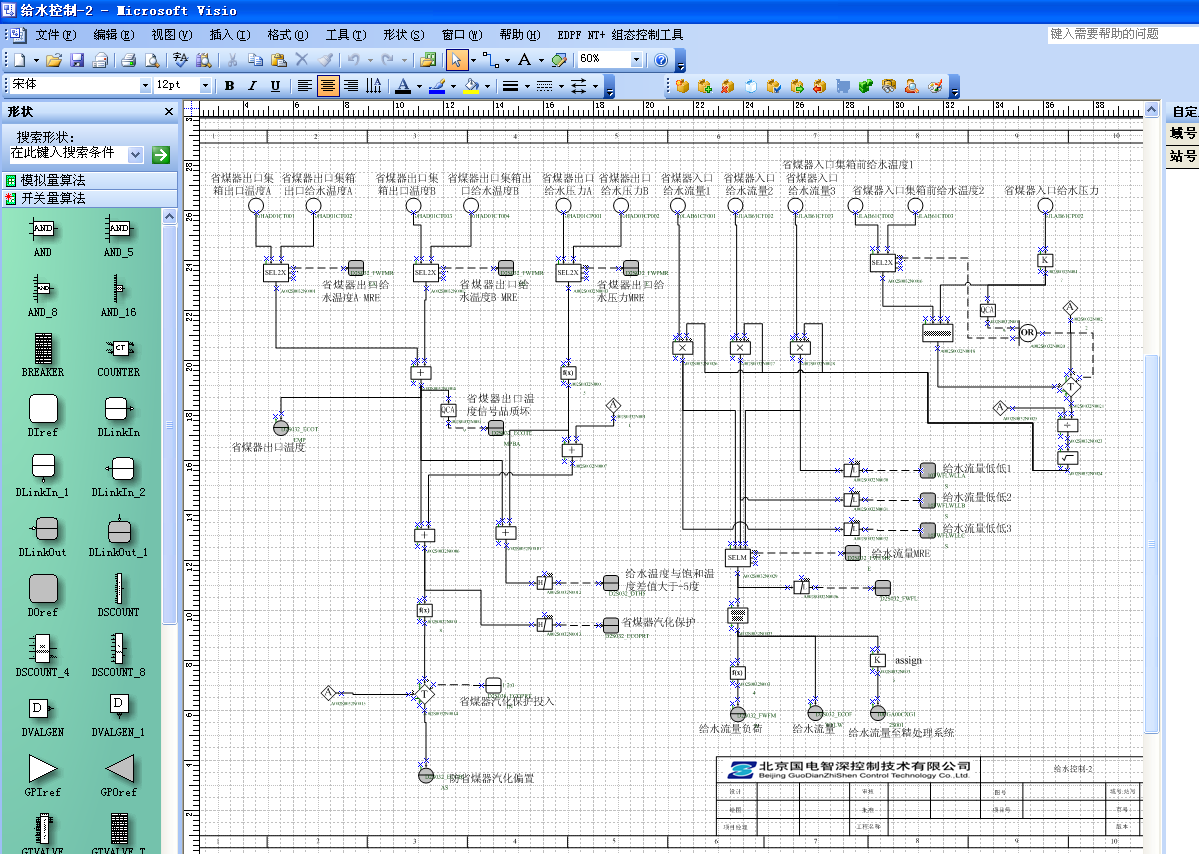Open the 文件 (File) menu
The image size is (1199, 854).
click(56, 34)
